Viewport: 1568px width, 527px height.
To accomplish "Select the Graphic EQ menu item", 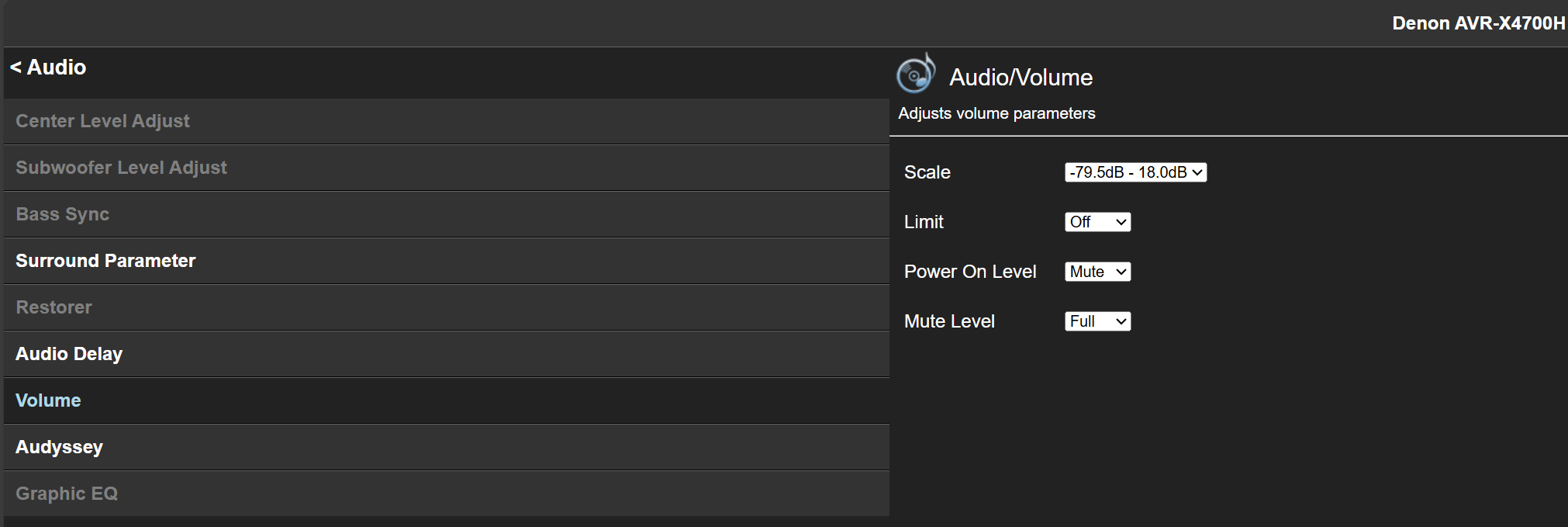I will pos(67,494).
